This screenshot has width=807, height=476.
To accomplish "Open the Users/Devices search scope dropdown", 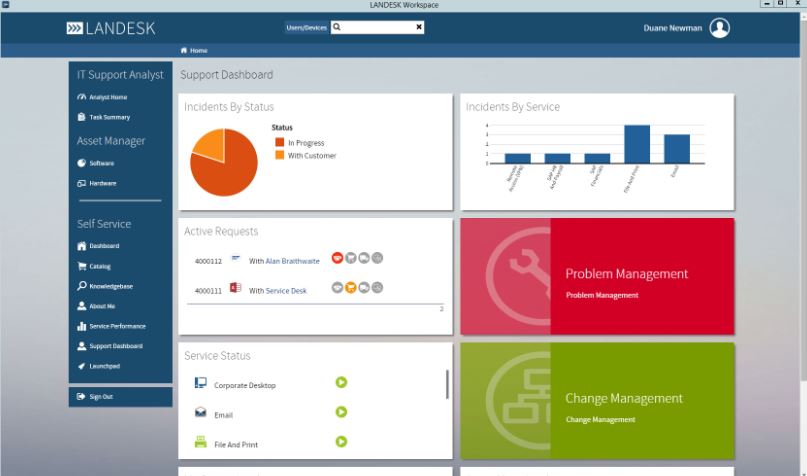I will click(307, 27).
